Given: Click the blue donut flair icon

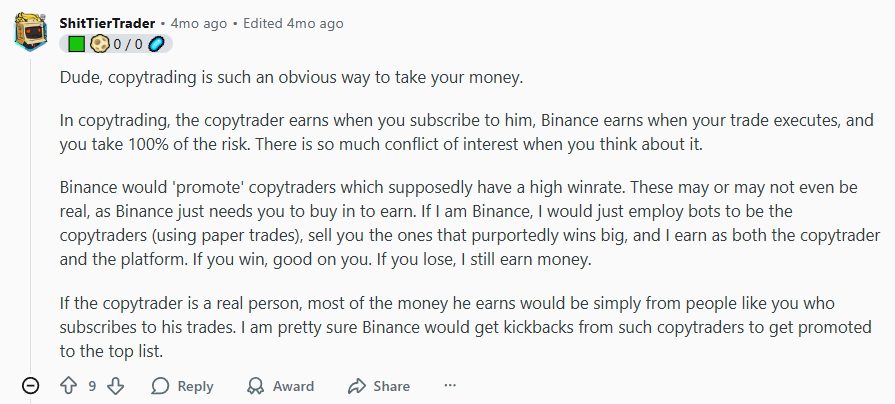Looking at the screenshot, I should coord(157,44).
